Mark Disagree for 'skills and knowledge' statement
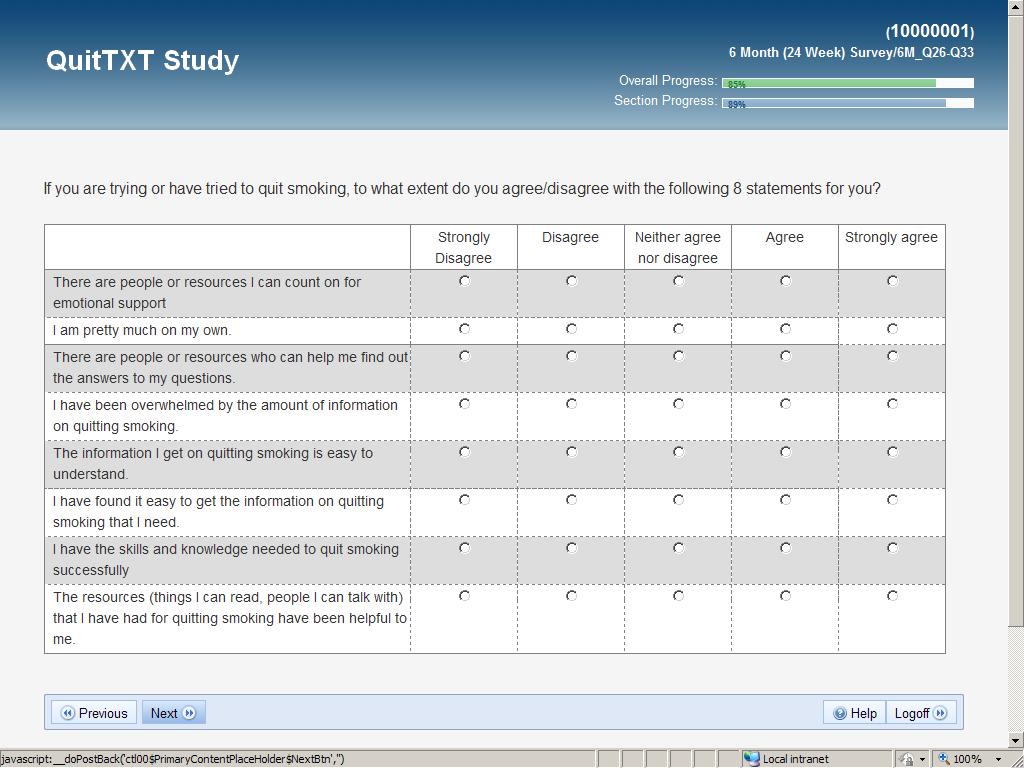This screenshot has width=1024, height=768. click(571, 548)
